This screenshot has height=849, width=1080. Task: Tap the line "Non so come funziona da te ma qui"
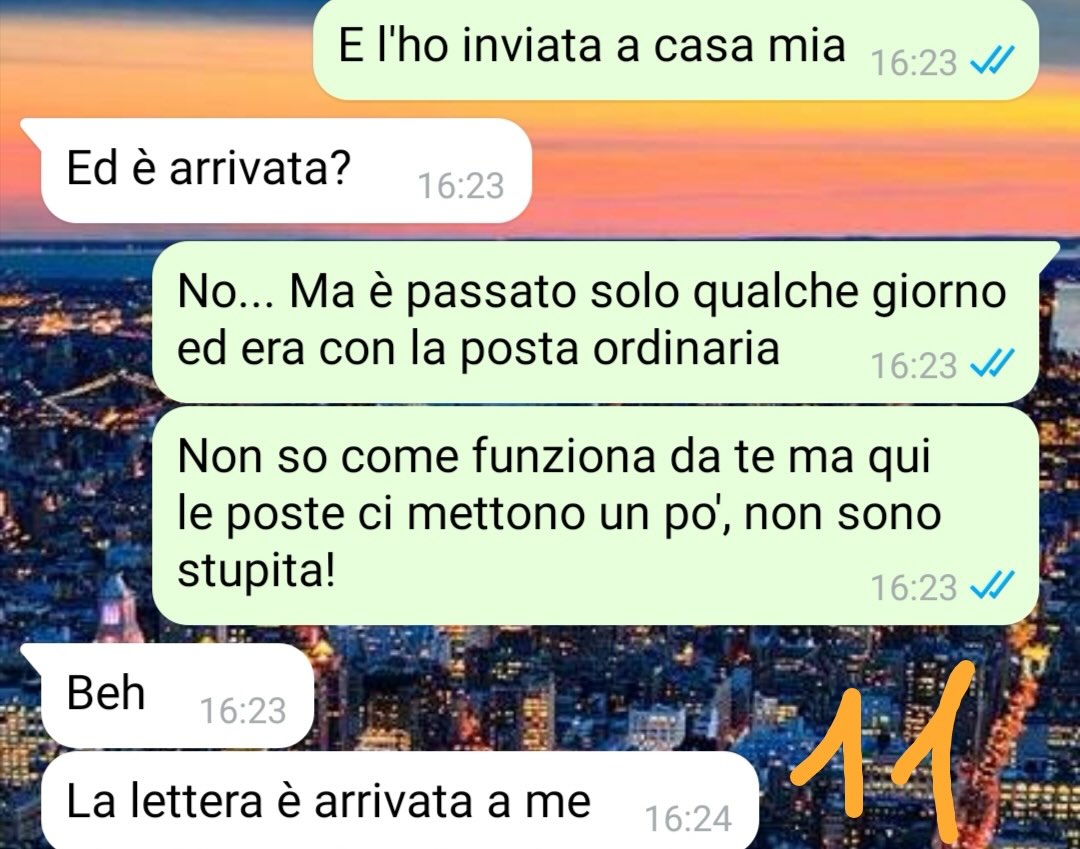click(x=554, y=455)
